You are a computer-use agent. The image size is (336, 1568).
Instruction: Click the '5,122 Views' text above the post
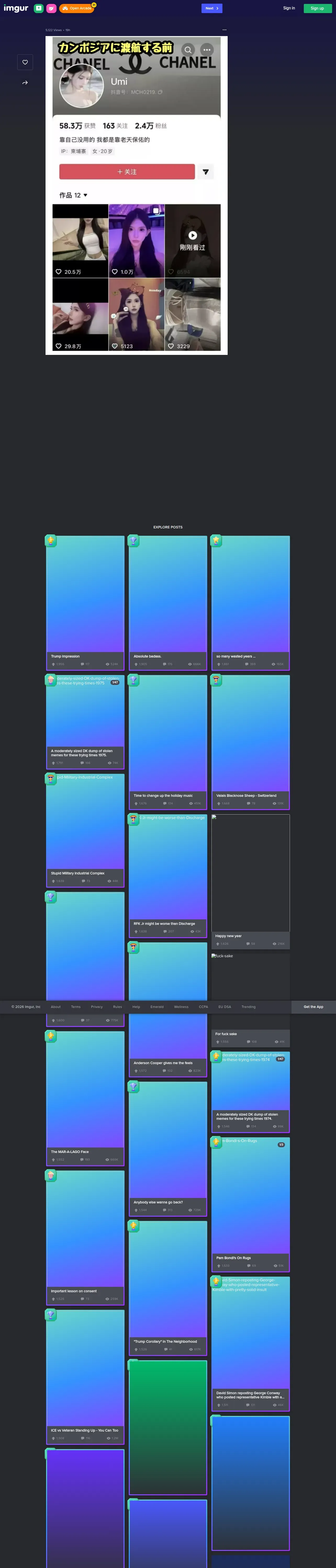point(54,30)
